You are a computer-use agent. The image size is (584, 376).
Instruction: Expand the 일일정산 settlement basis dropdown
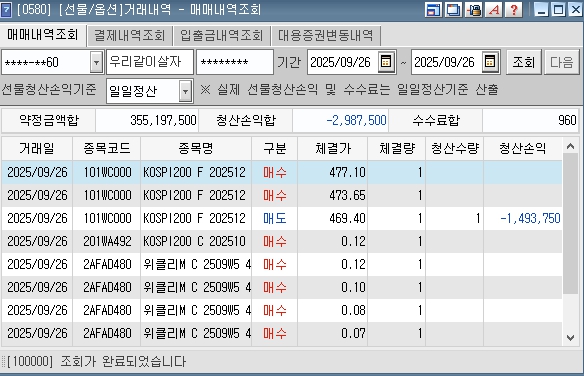[185, 91]
